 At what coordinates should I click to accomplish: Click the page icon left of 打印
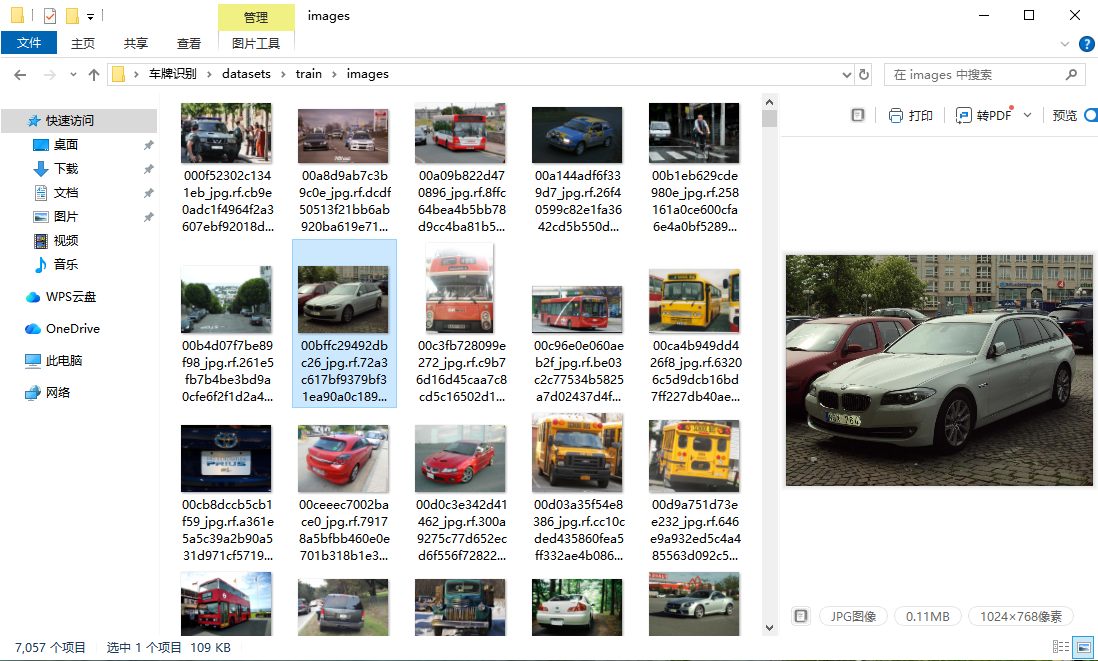(x=858, y=116)
